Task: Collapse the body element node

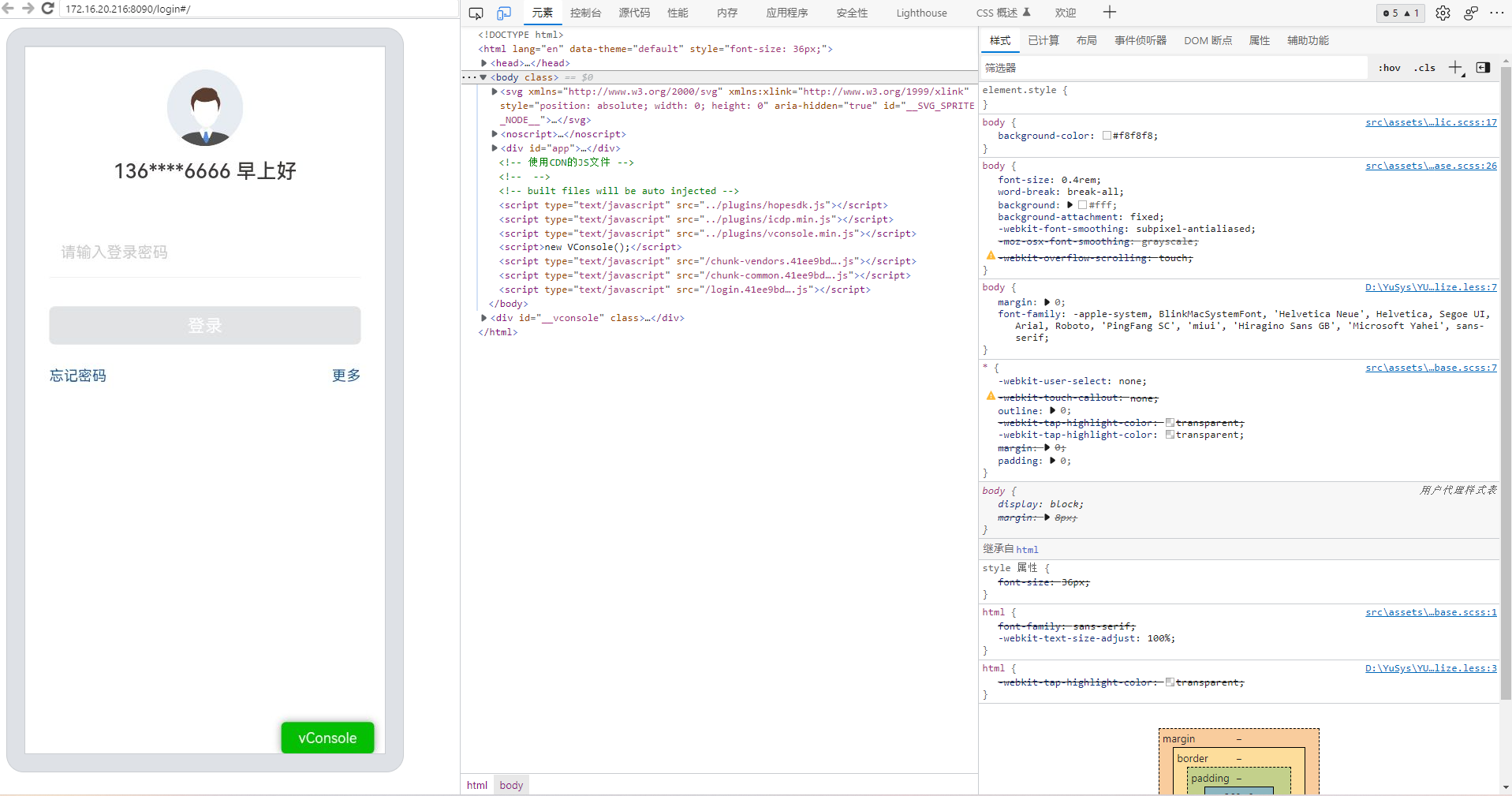Action: pos(483,77)
